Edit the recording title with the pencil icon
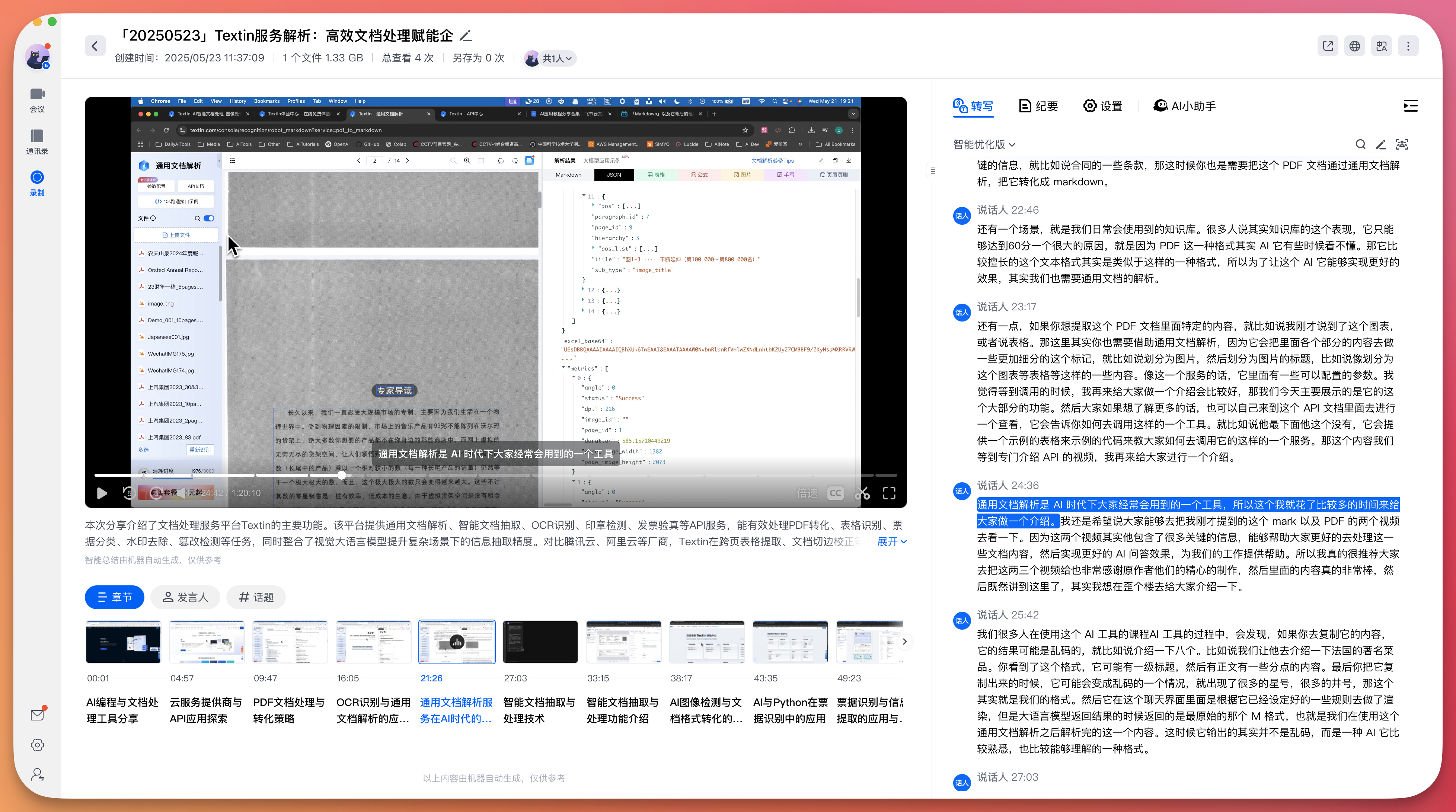 [466, 36]
